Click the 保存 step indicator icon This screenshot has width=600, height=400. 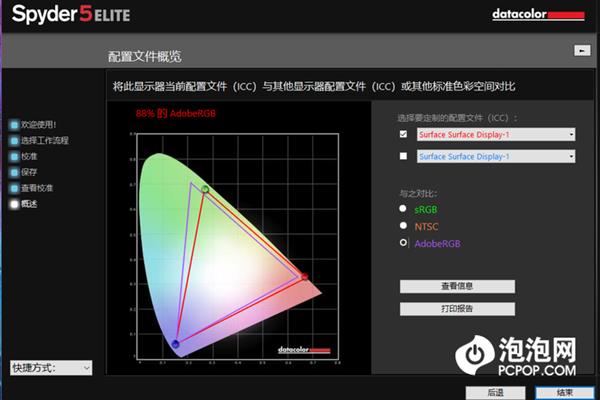[14, 172]
